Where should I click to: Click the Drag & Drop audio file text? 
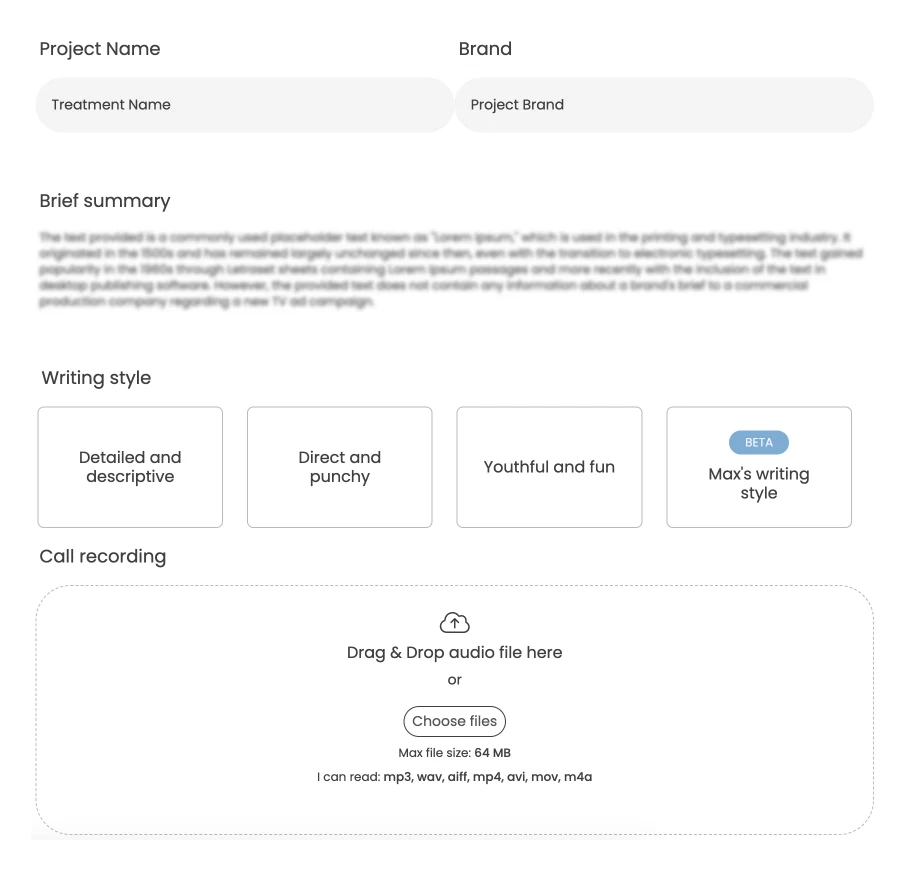[x=454, y=652]
